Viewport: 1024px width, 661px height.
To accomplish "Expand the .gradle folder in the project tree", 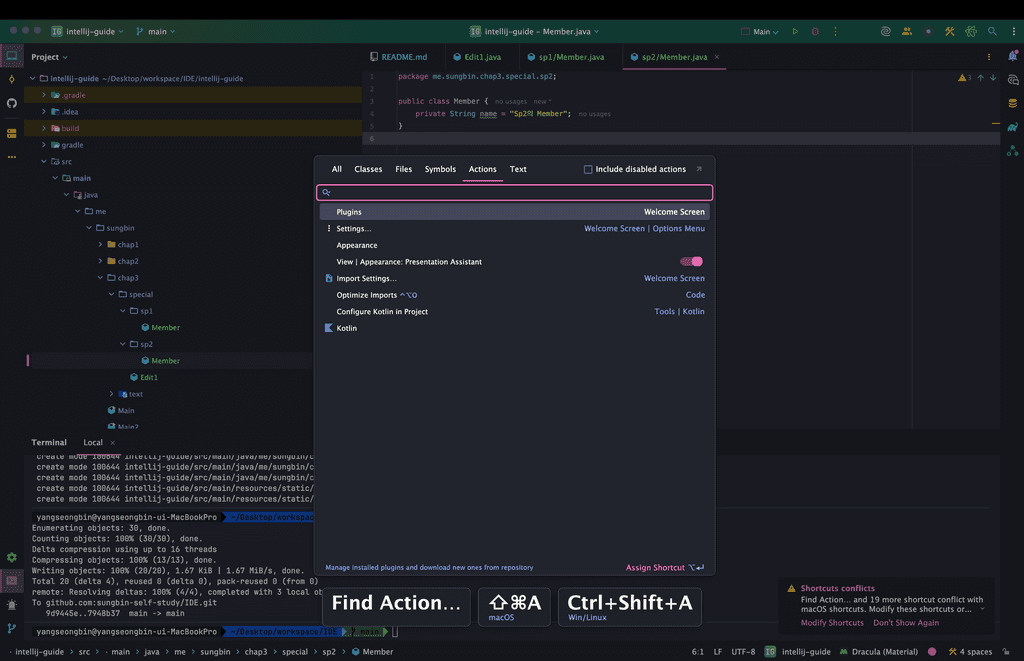I will [x=44, y=95].
